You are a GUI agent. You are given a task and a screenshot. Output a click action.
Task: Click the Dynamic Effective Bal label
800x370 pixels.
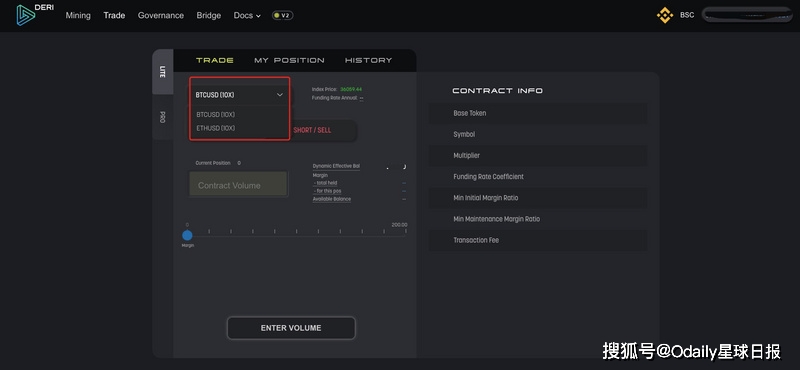pyautogui.click(x=336, y=166)
